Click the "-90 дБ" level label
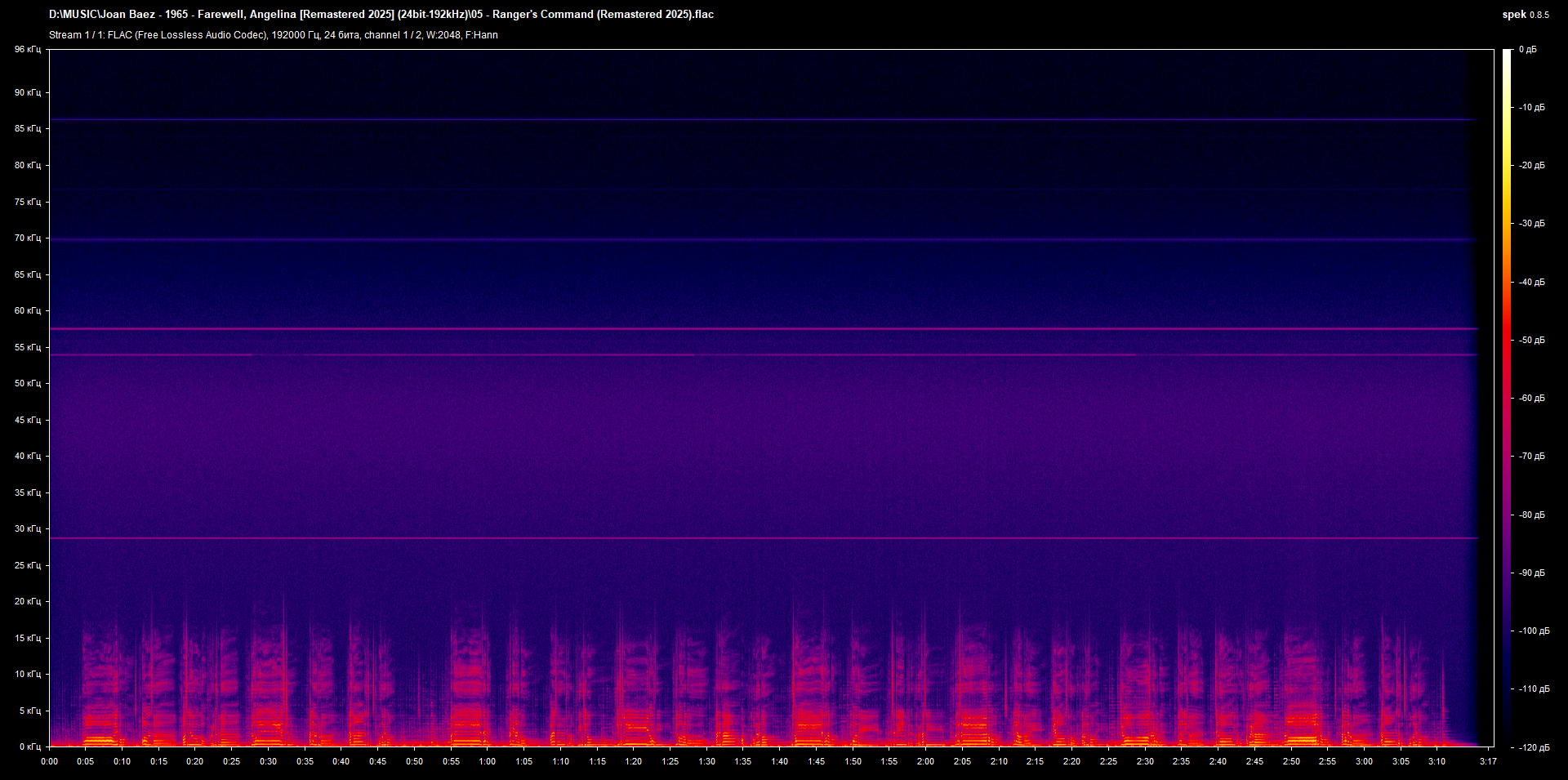 [1531, 573]
